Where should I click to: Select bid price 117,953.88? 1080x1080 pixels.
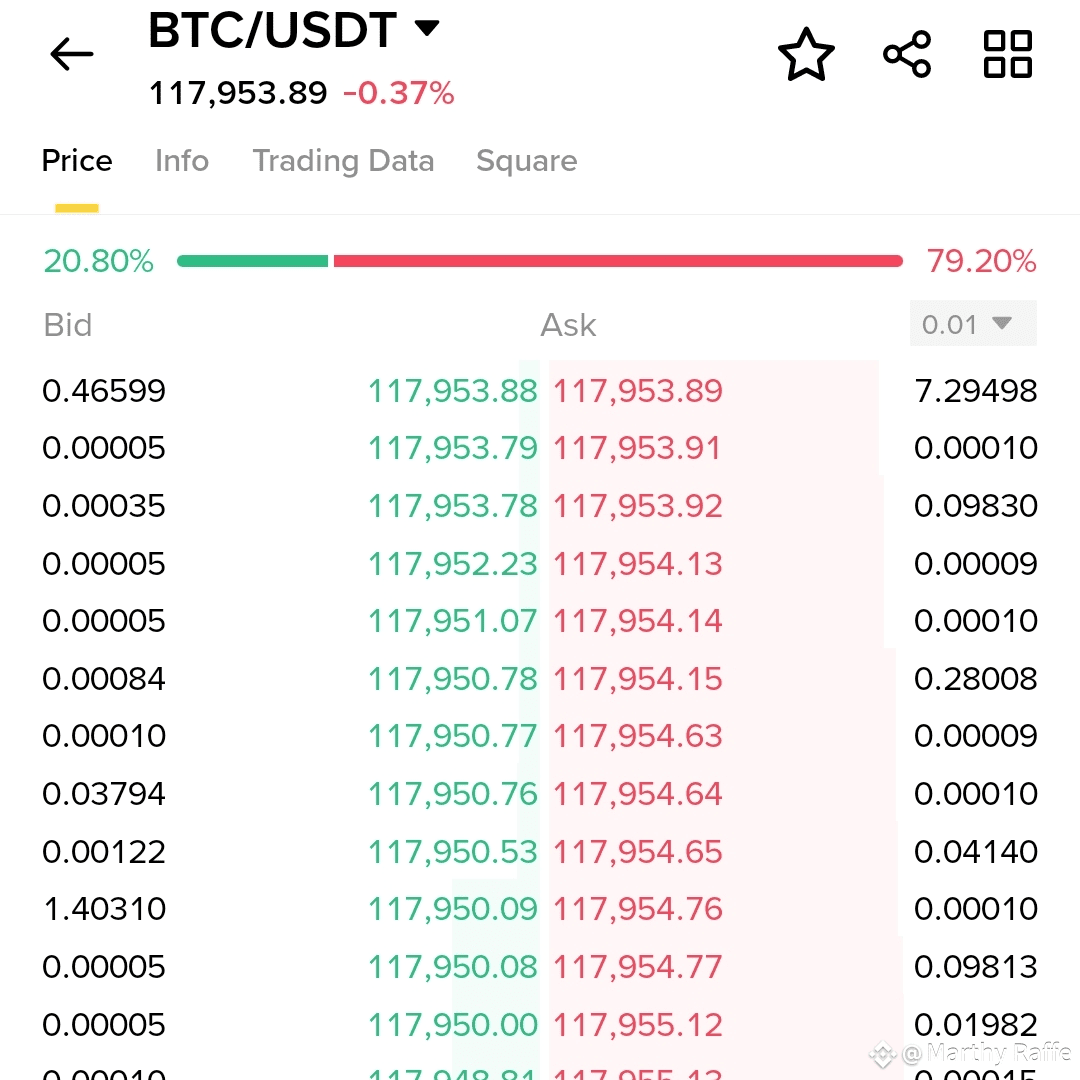[453, 391]
